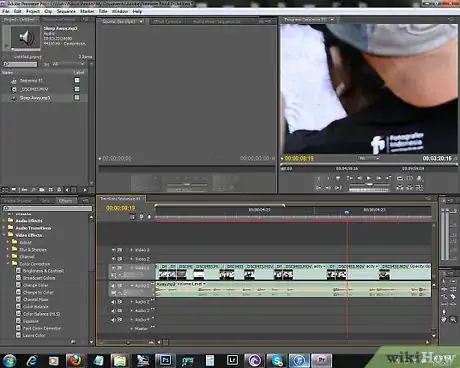Click the Sleep Away.mp3 audio file icon
This screenshot has height=368, width=460.
coord(14,98)
